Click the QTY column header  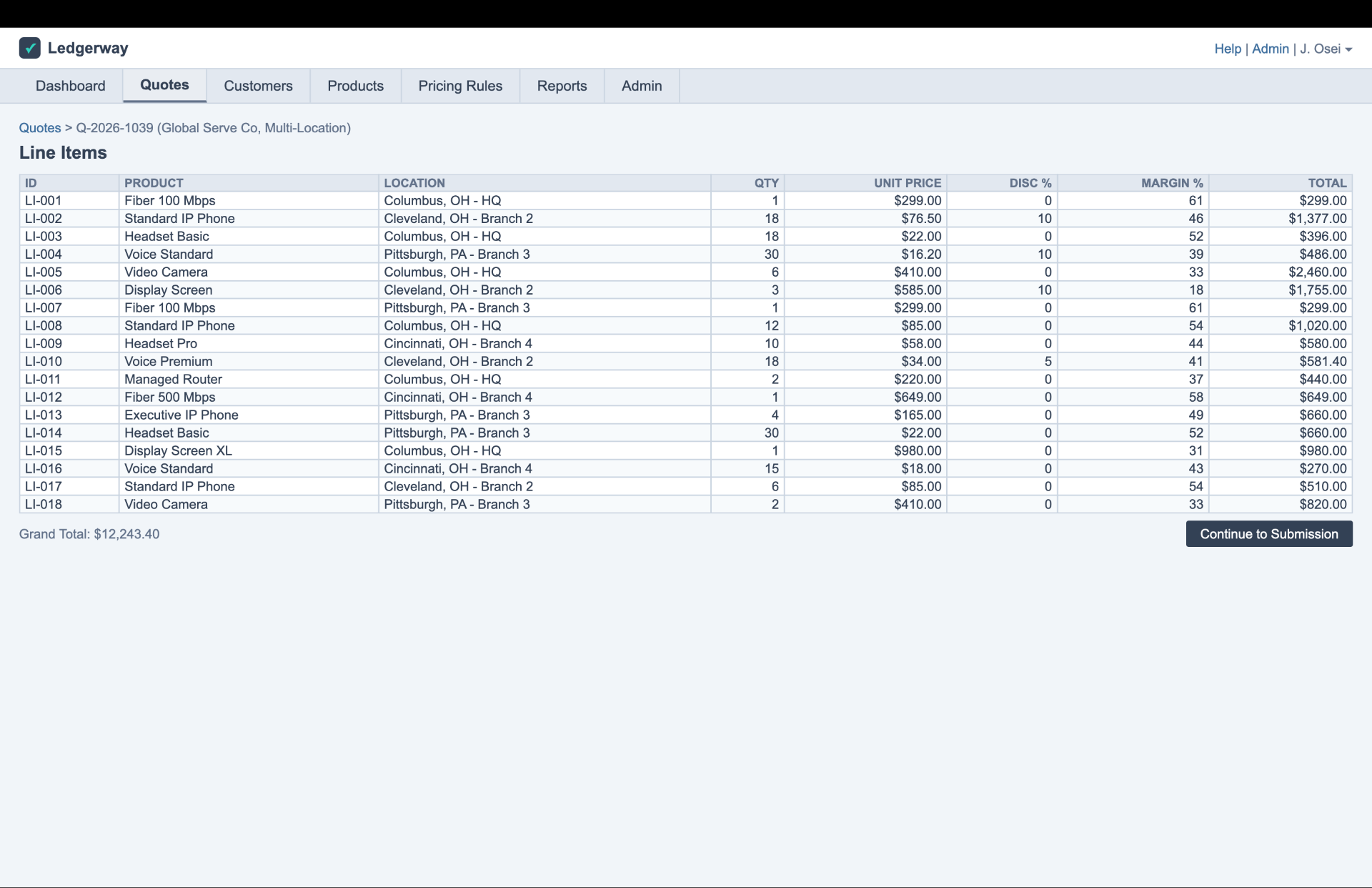(x=747, y=183)
